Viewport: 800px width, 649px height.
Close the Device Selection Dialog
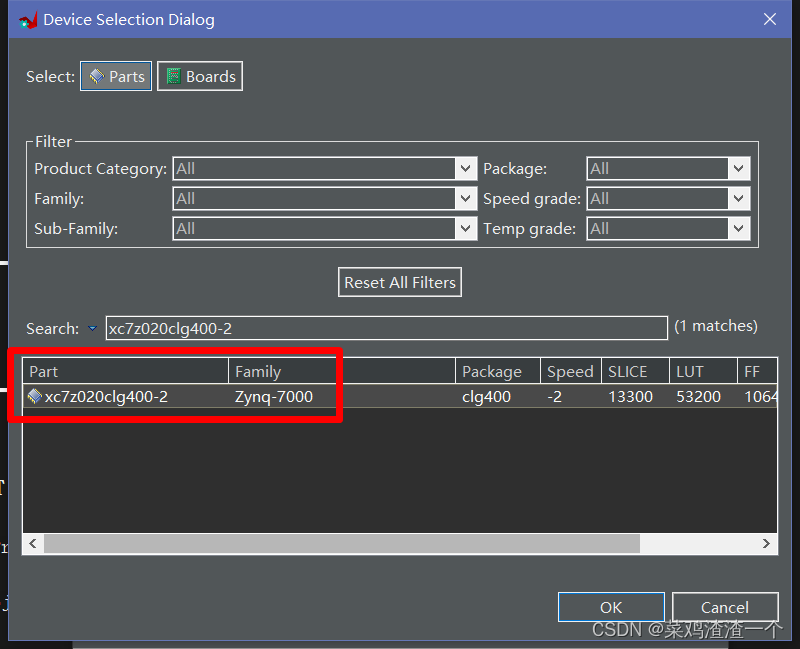[x=770, y=19]
